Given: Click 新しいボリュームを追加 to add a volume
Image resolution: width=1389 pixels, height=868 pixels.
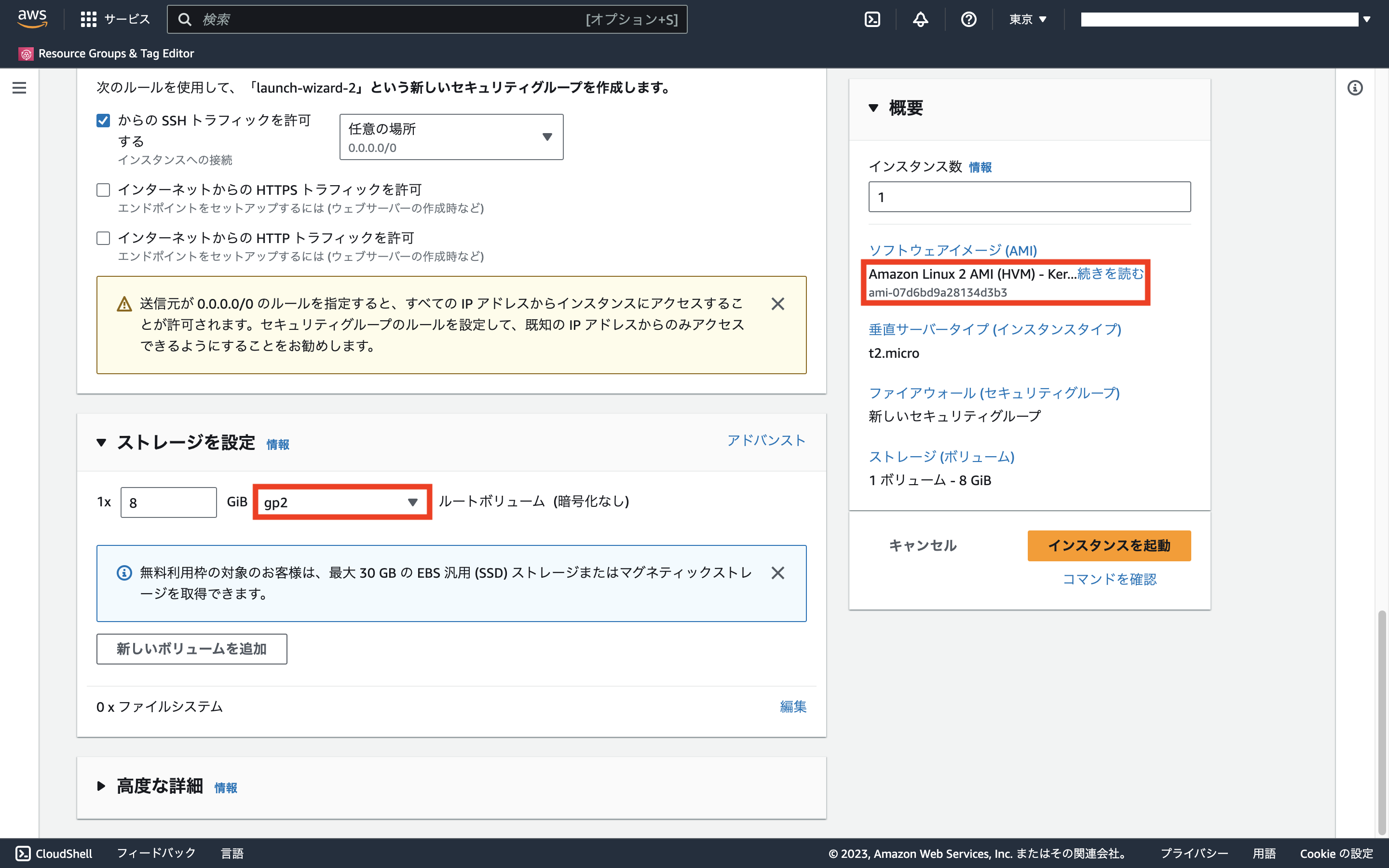Looking at the screenshot, I should [191, 649].
